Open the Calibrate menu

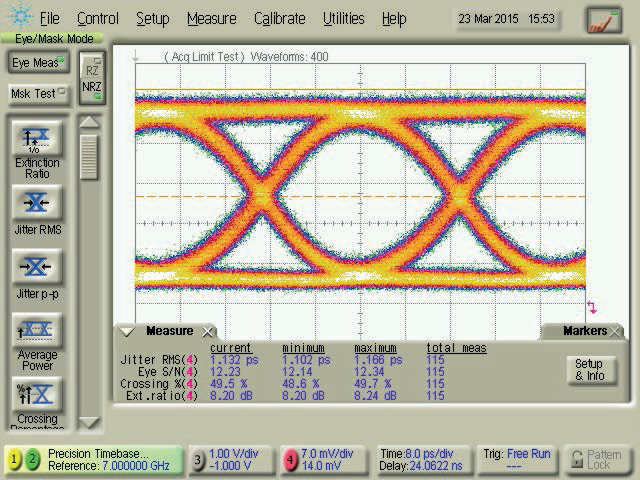pos(279,19)
